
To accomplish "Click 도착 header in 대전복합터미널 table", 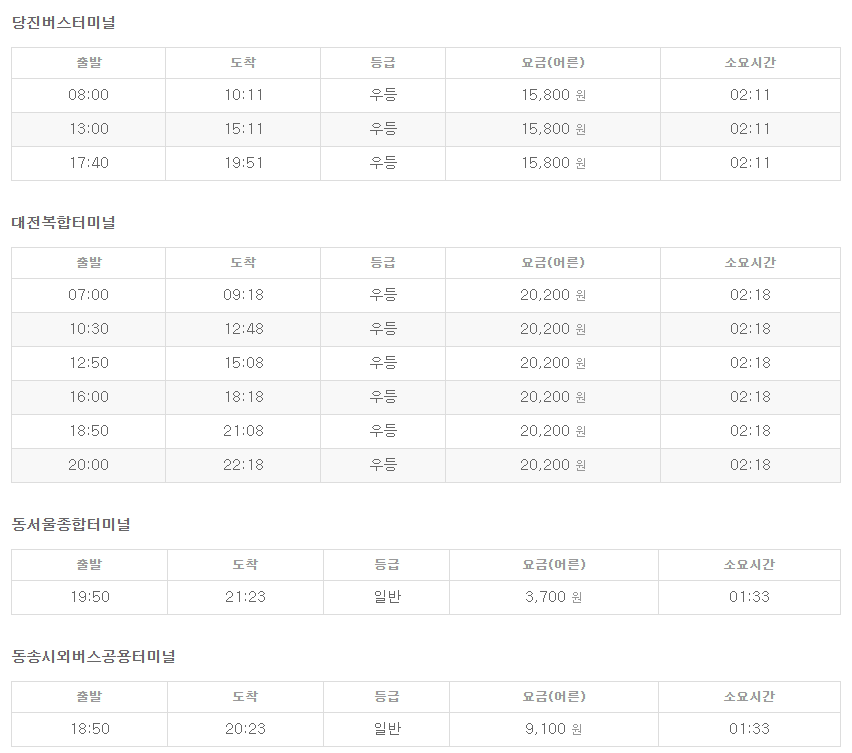I will pos(243,262).
